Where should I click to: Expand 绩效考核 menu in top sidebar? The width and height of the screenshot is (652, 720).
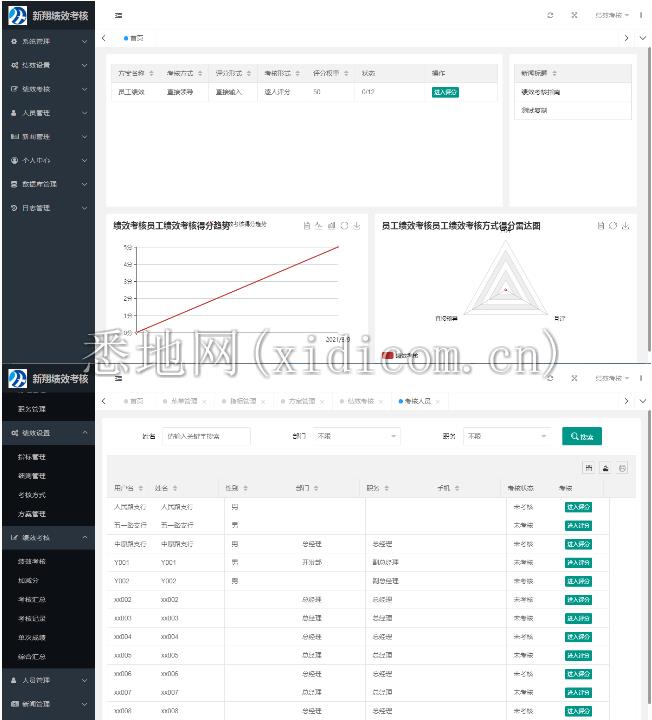[48, 89]
